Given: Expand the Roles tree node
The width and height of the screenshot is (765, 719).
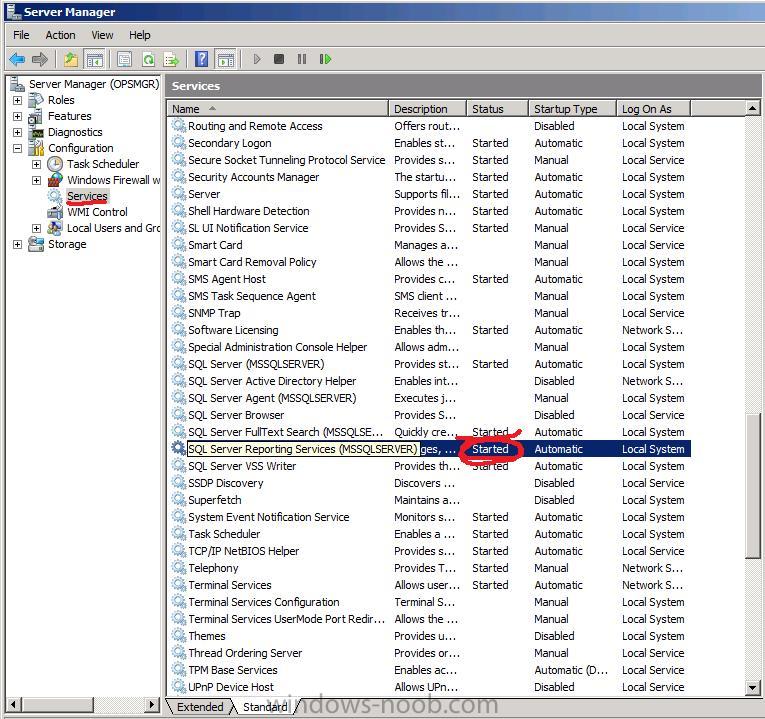Looking at the screenshot, I should tap(18, 100).
